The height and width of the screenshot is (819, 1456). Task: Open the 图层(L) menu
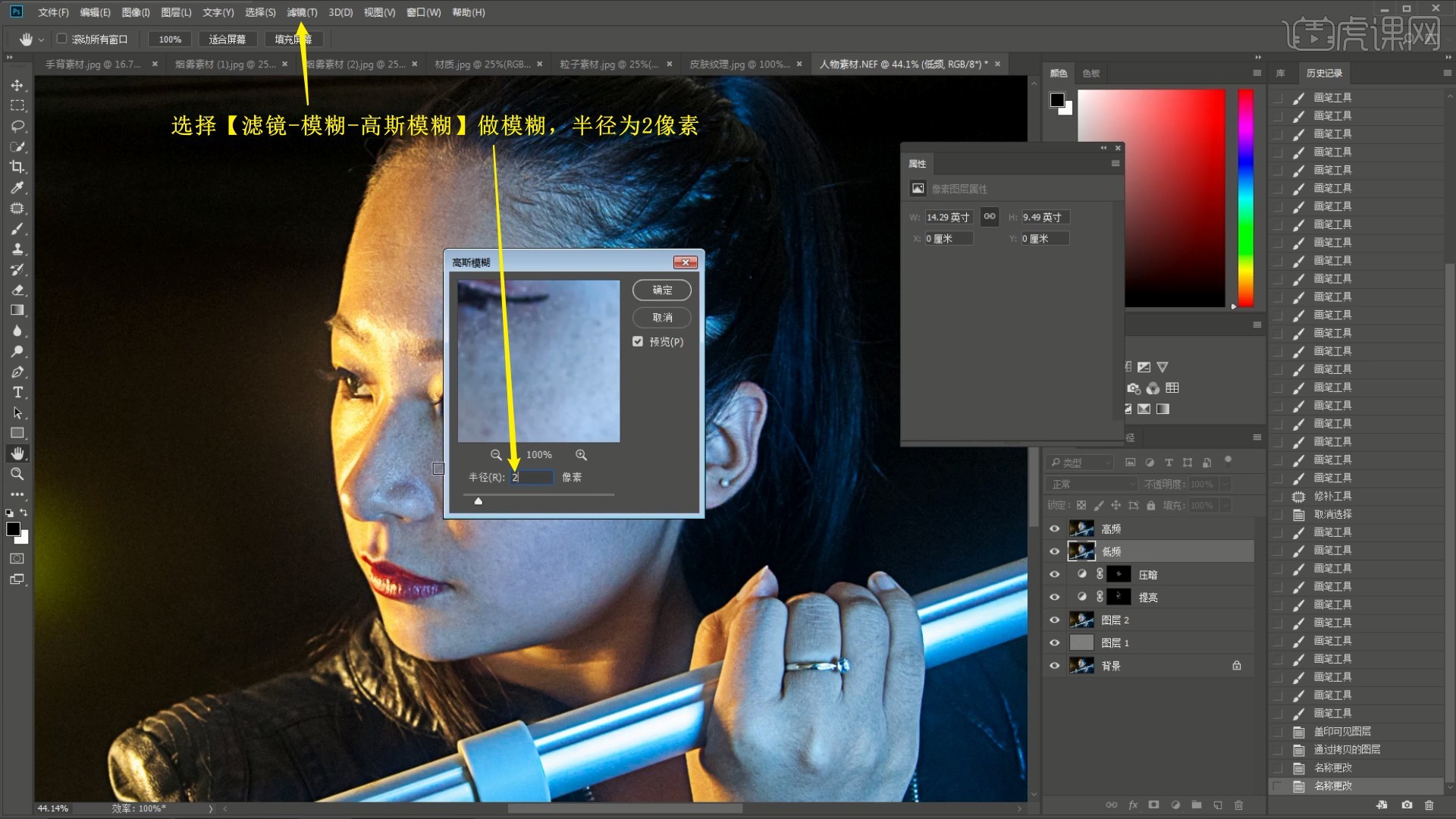[x=176, y=13]
